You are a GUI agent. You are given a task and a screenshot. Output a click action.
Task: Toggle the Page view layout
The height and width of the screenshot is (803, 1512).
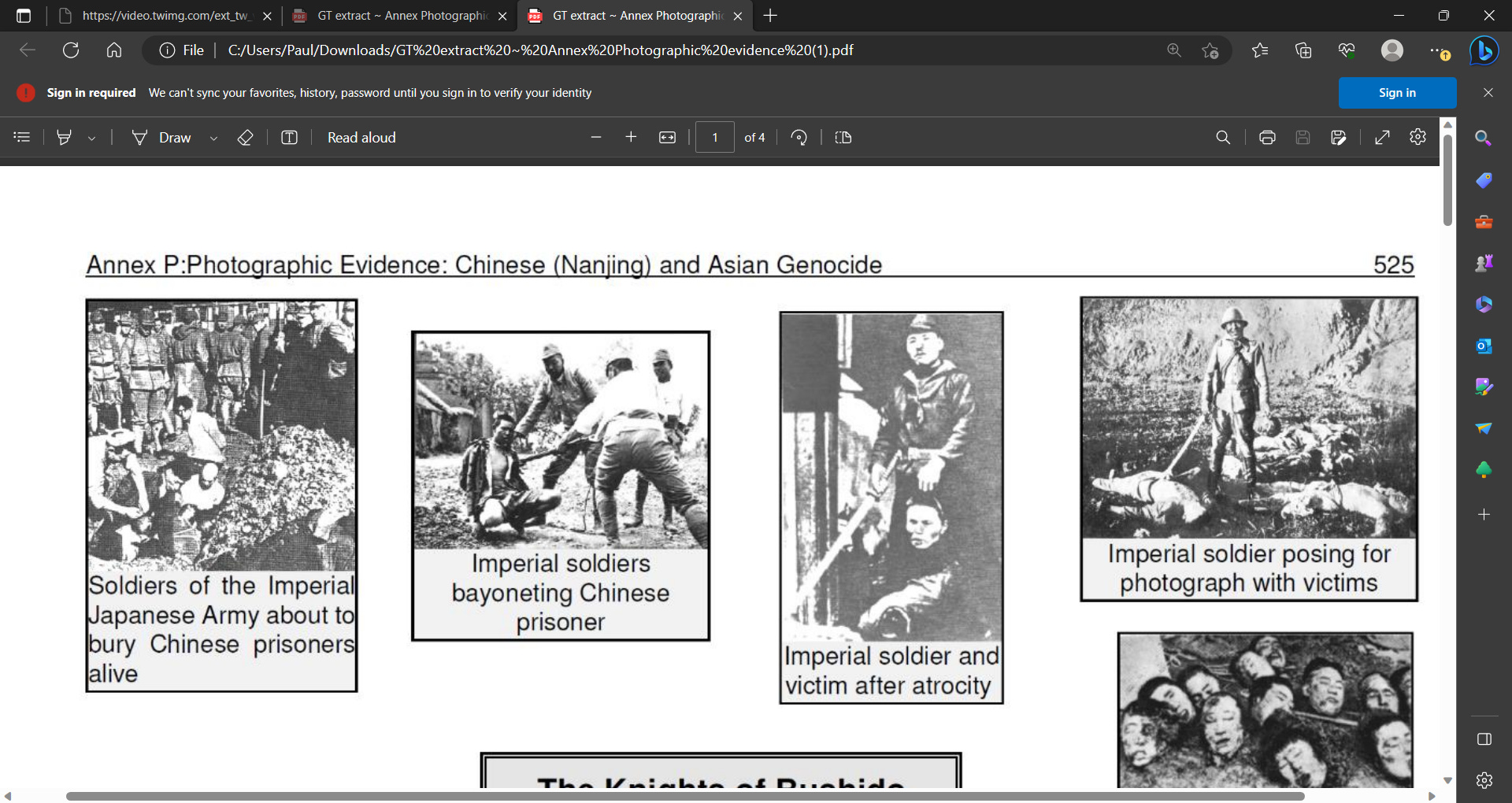tap(843, 137)
